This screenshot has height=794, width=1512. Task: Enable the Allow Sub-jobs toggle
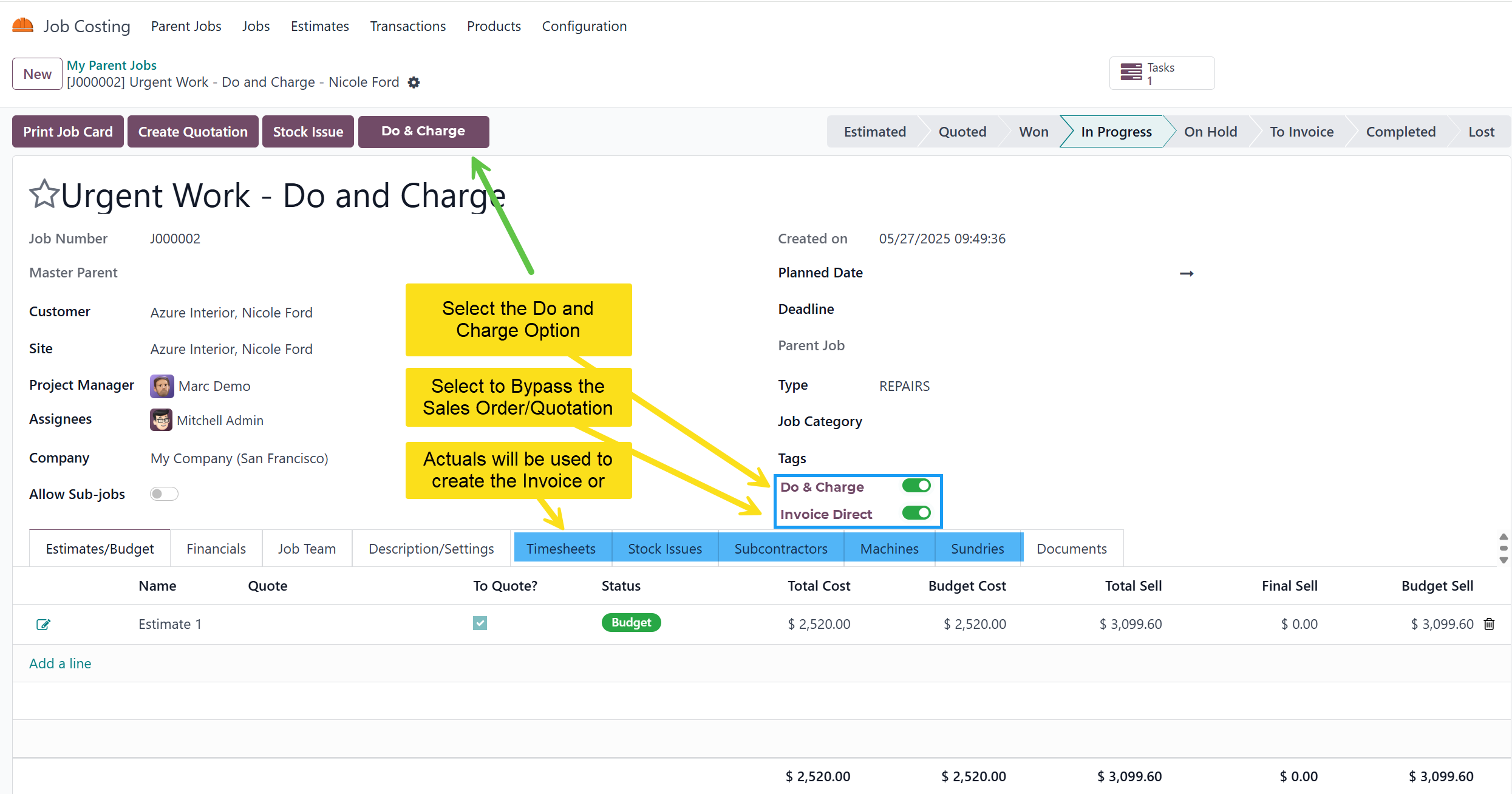point(164,494)
